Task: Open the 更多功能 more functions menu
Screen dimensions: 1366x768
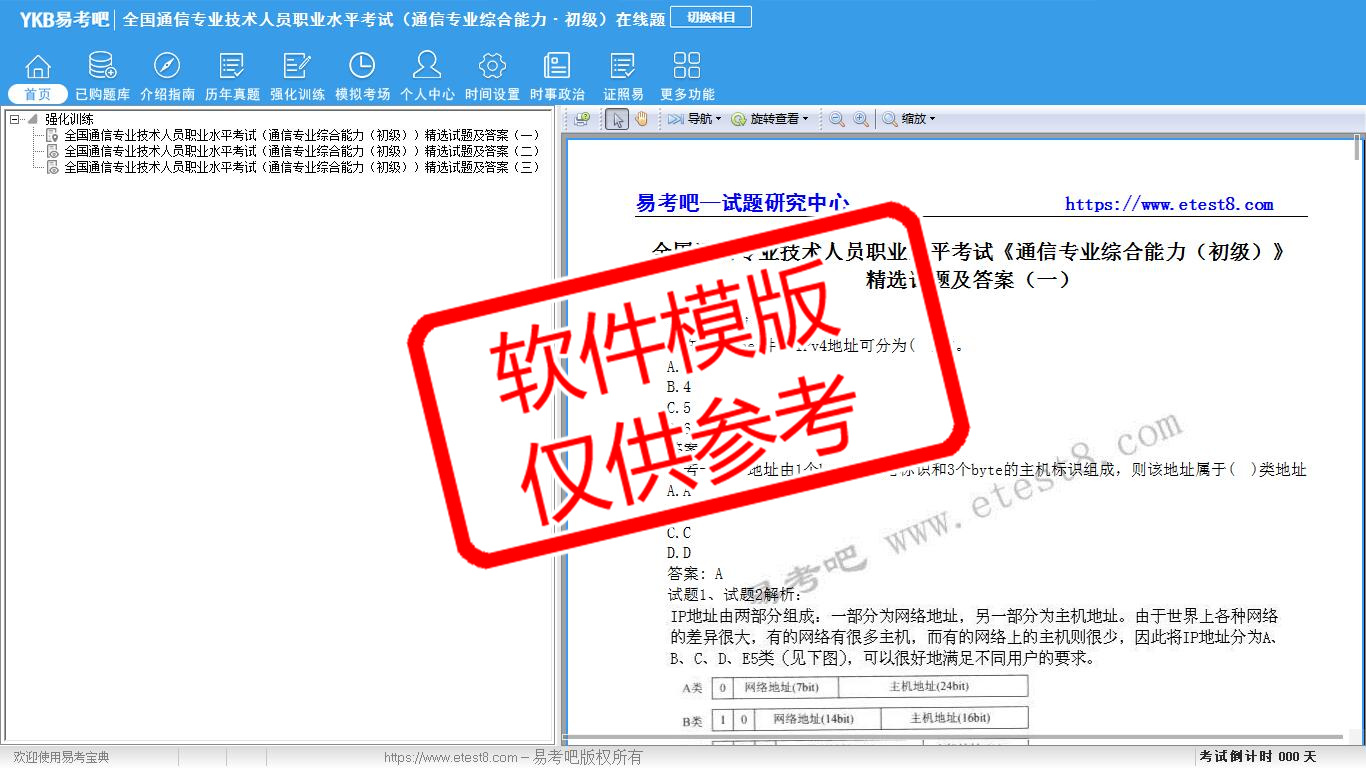Action: tap(687, 77)
